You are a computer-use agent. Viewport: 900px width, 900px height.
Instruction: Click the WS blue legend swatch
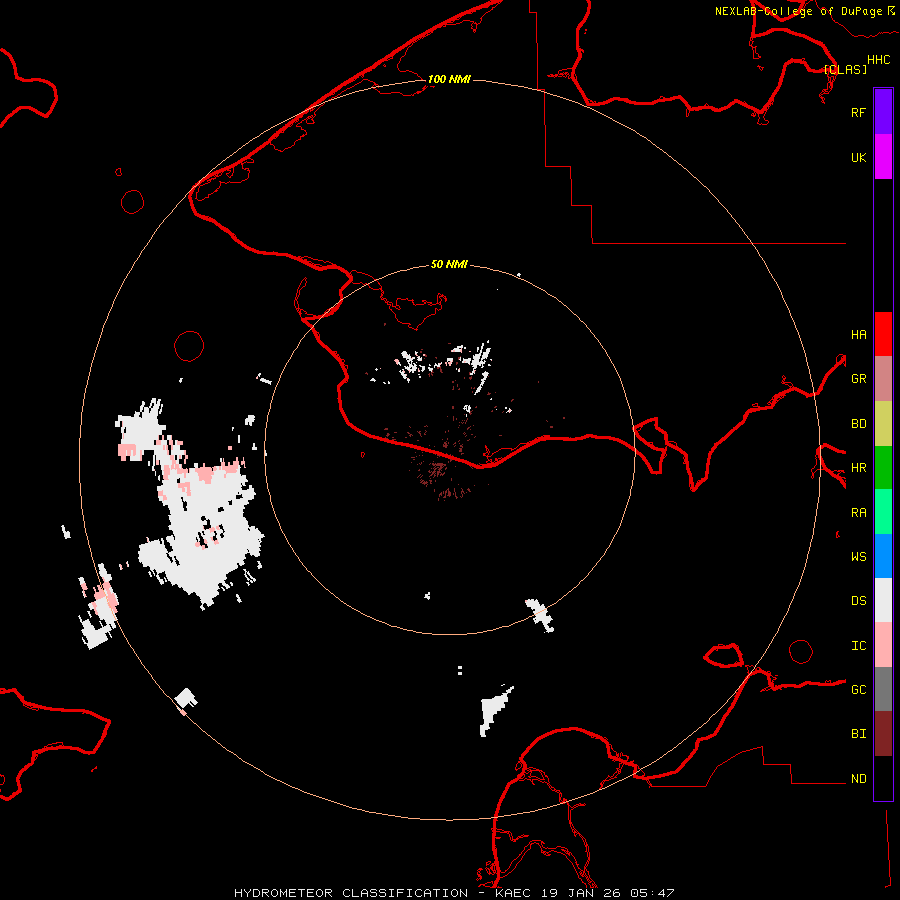pos(883,556)
